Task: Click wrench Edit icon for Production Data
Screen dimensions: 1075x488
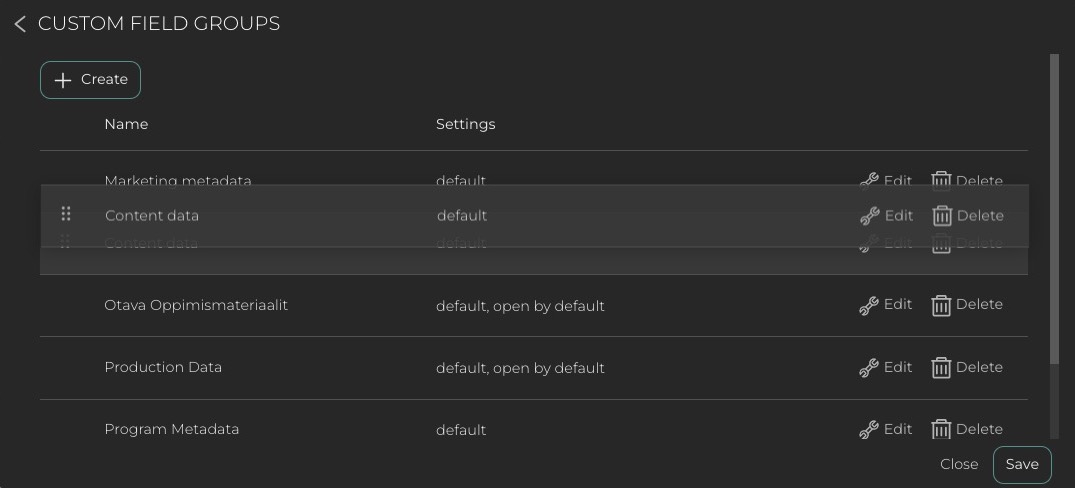Action: [869, 368]
